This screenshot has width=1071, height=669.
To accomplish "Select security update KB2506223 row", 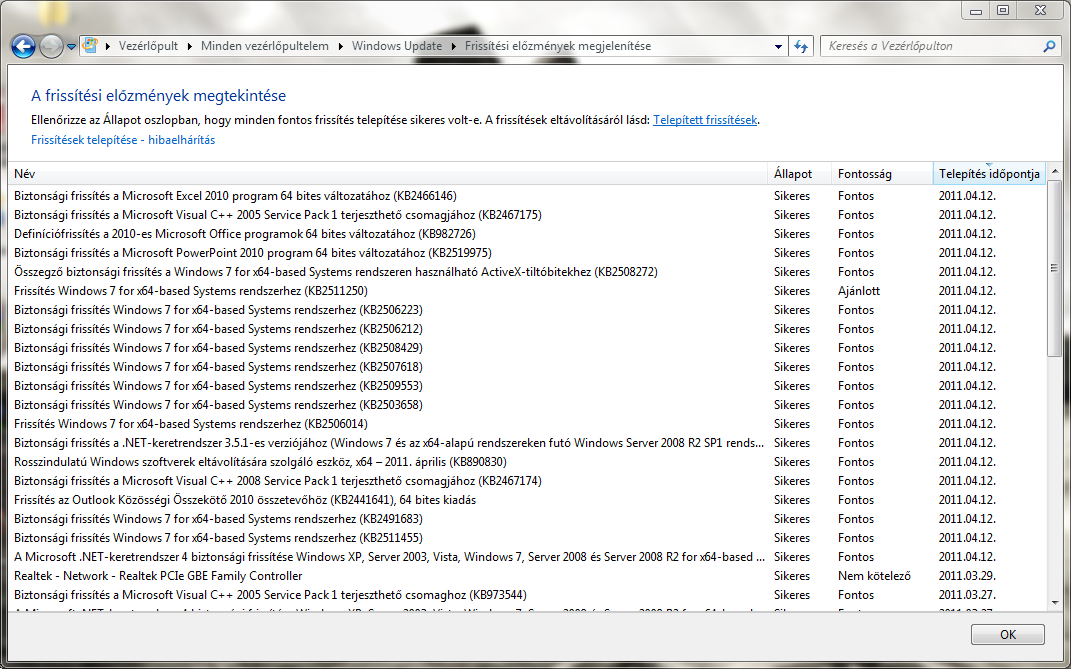I will 527,310.
